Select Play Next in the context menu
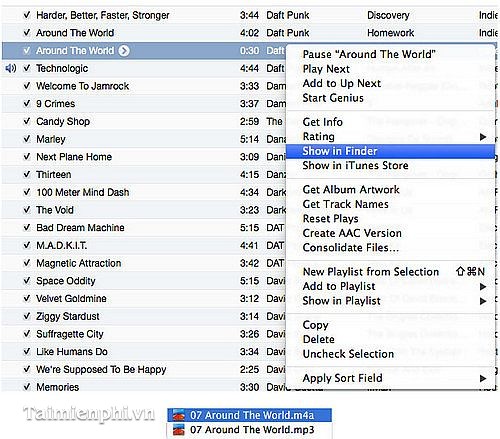 [326, 69]
